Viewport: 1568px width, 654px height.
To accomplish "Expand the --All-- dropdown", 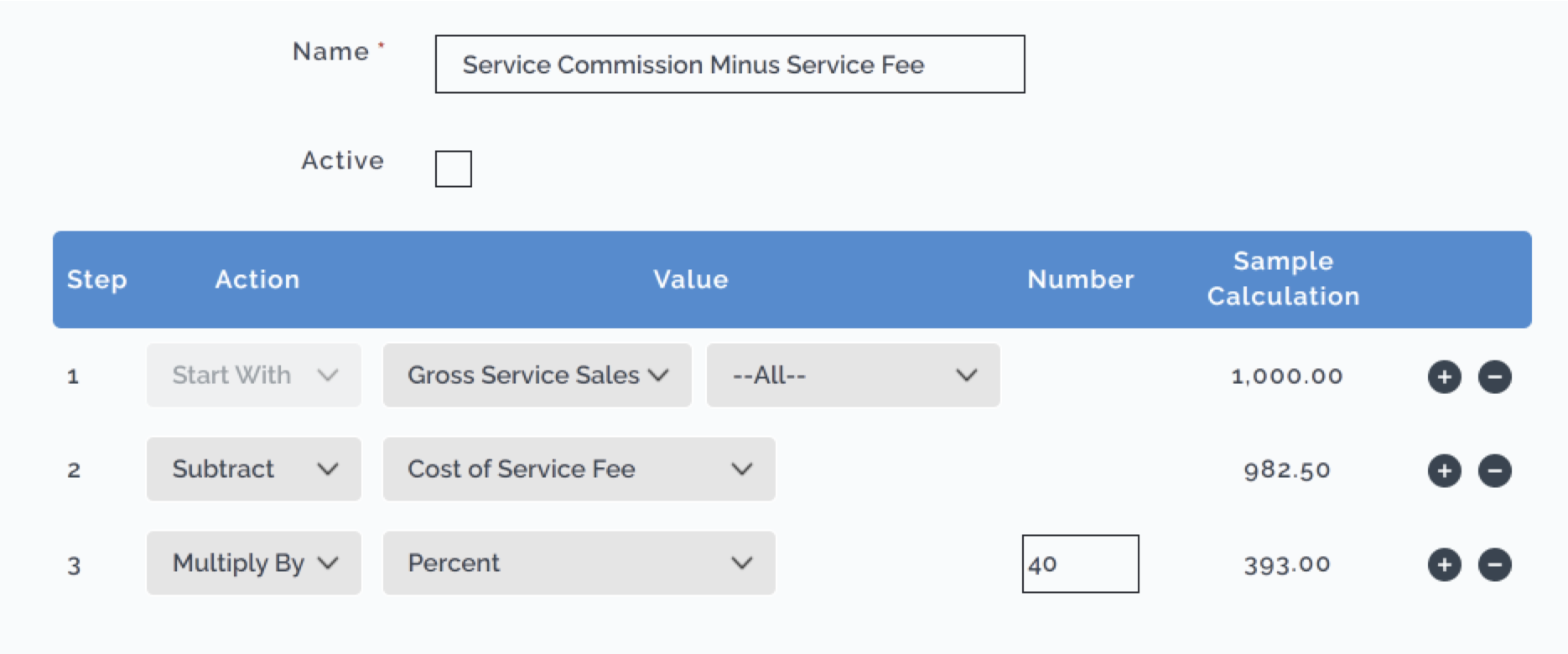I will (x=853, y=375).
